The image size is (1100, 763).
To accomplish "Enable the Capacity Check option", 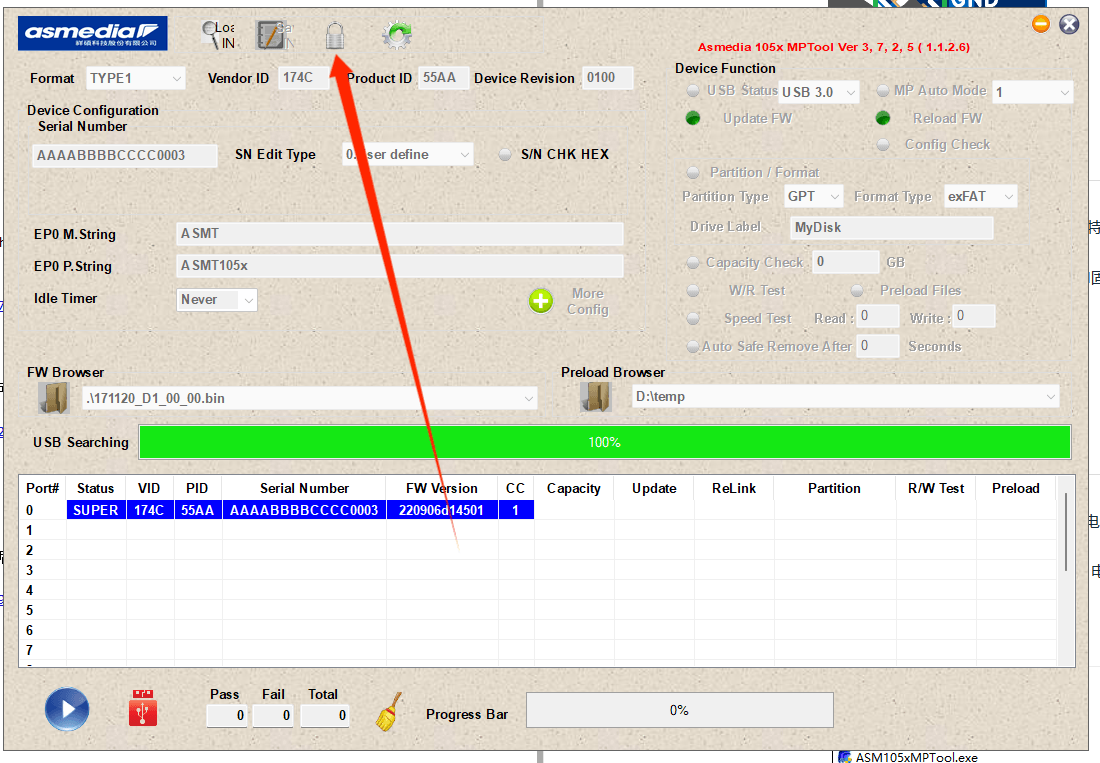I will (693, 262).
